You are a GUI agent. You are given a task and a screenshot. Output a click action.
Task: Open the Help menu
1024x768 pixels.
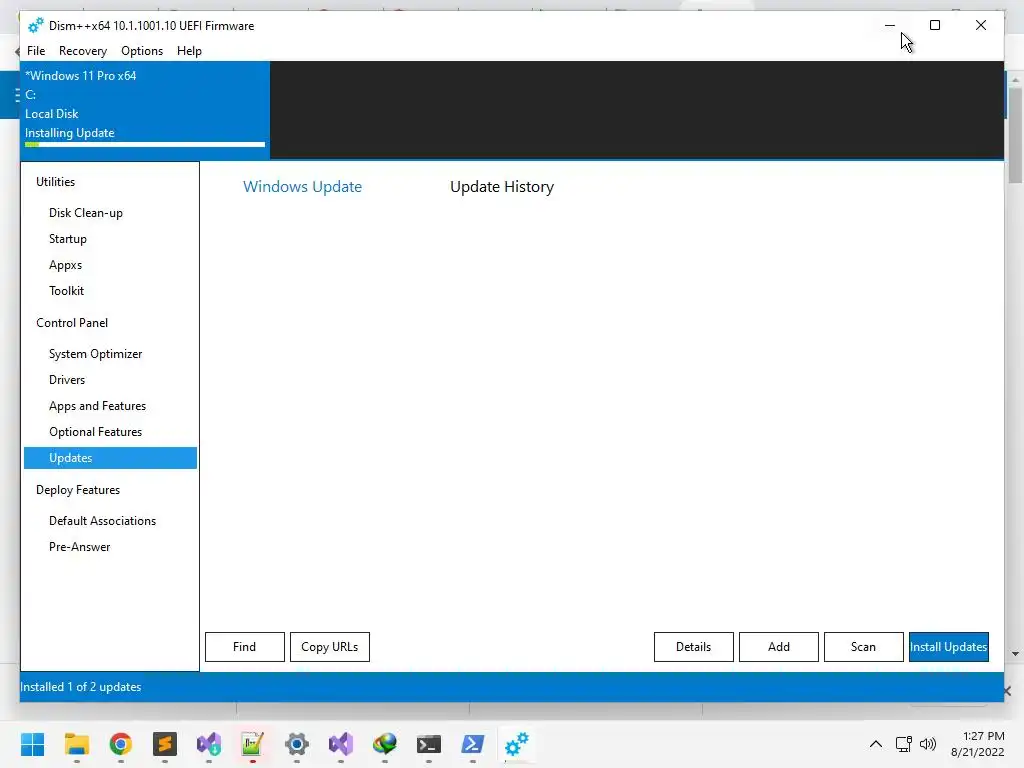click(x=189, y=51)
